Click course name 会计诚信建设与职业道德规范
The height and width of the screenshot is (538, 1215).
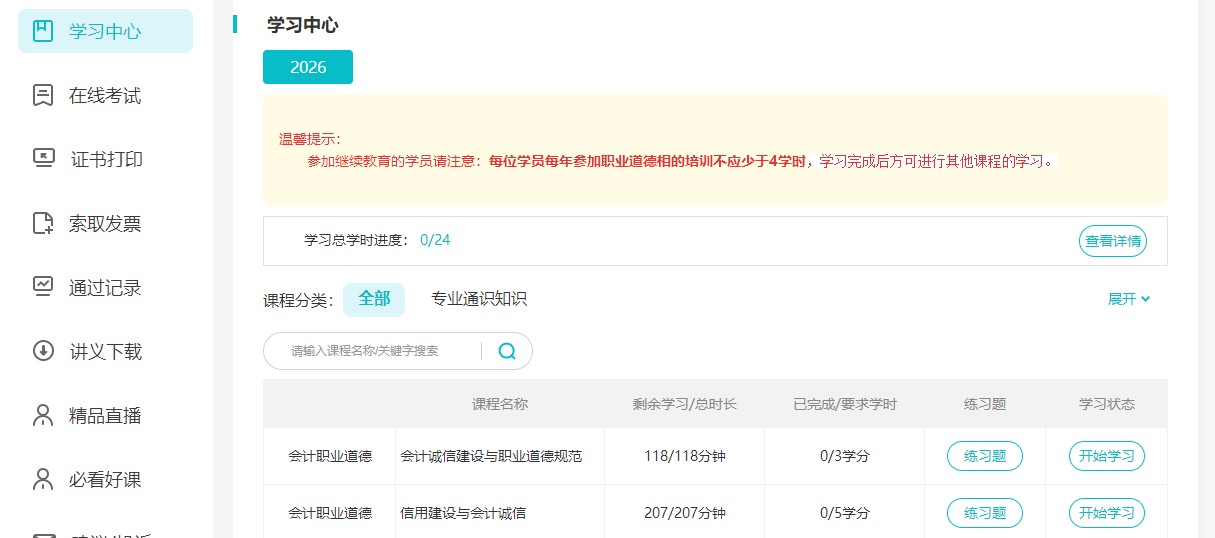pos(491,456)
